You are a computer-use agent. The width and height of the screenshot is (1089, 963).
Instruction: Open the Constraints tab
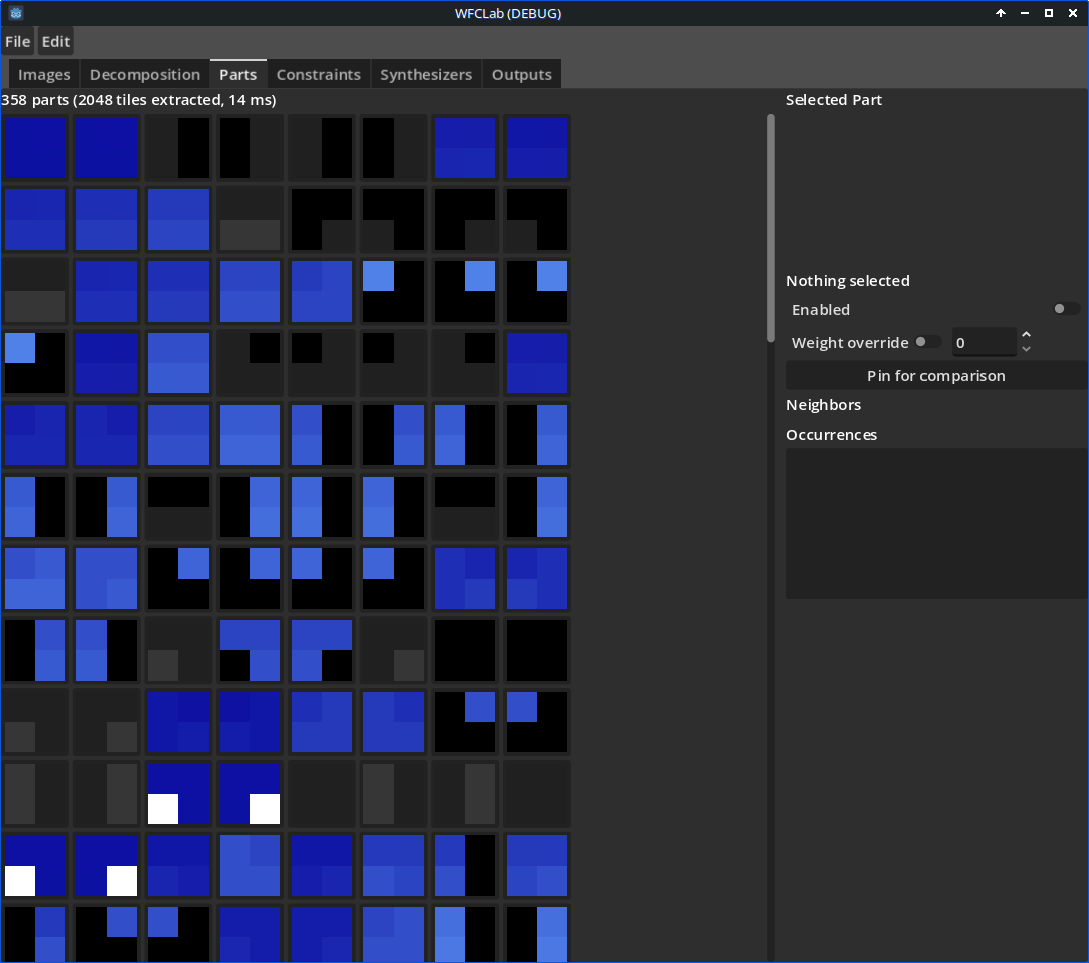pyautogui.click(x=319, y=74)
